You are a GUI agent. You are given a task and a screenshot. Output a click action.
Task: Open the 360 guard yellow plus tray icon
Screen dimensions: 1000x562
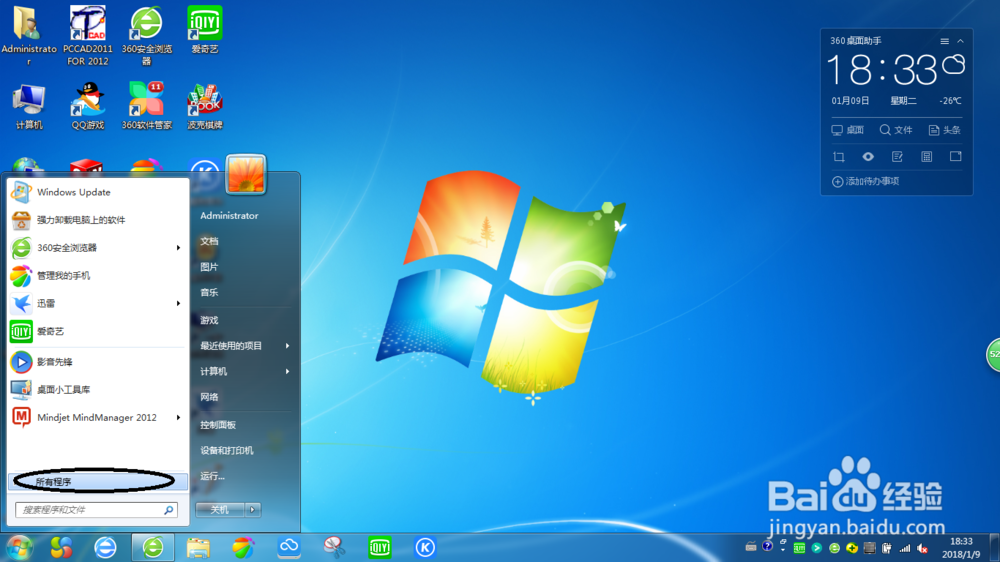pyautogui.click(x=852, y=548)
